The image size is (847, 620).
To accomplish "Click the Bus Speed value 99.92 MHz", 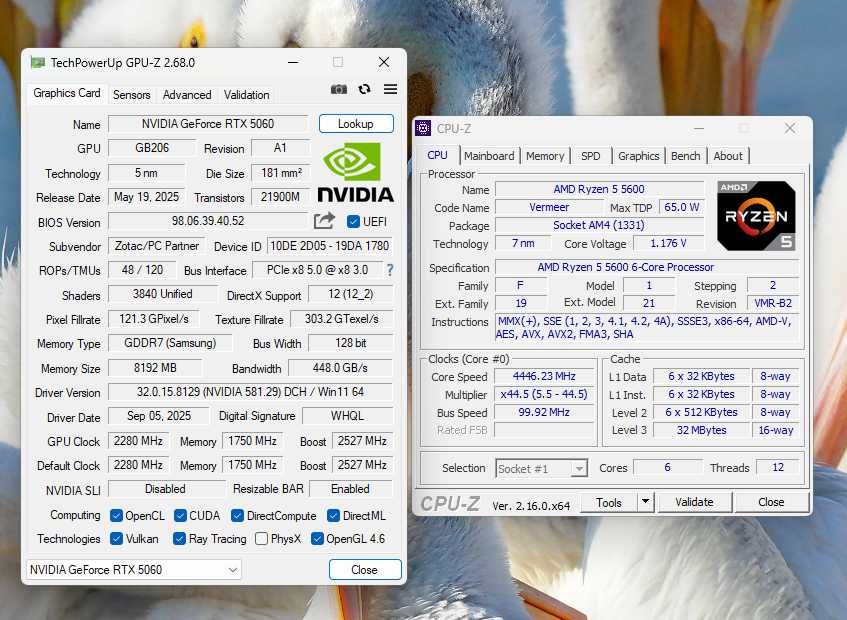I will click(544, 412).
